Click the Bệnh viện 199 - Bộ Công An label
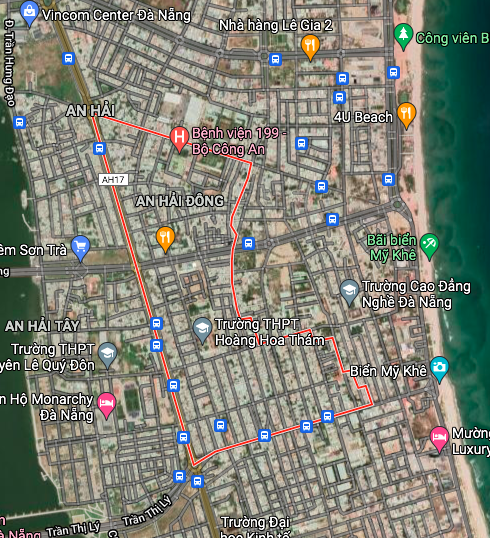 [239, 141]
